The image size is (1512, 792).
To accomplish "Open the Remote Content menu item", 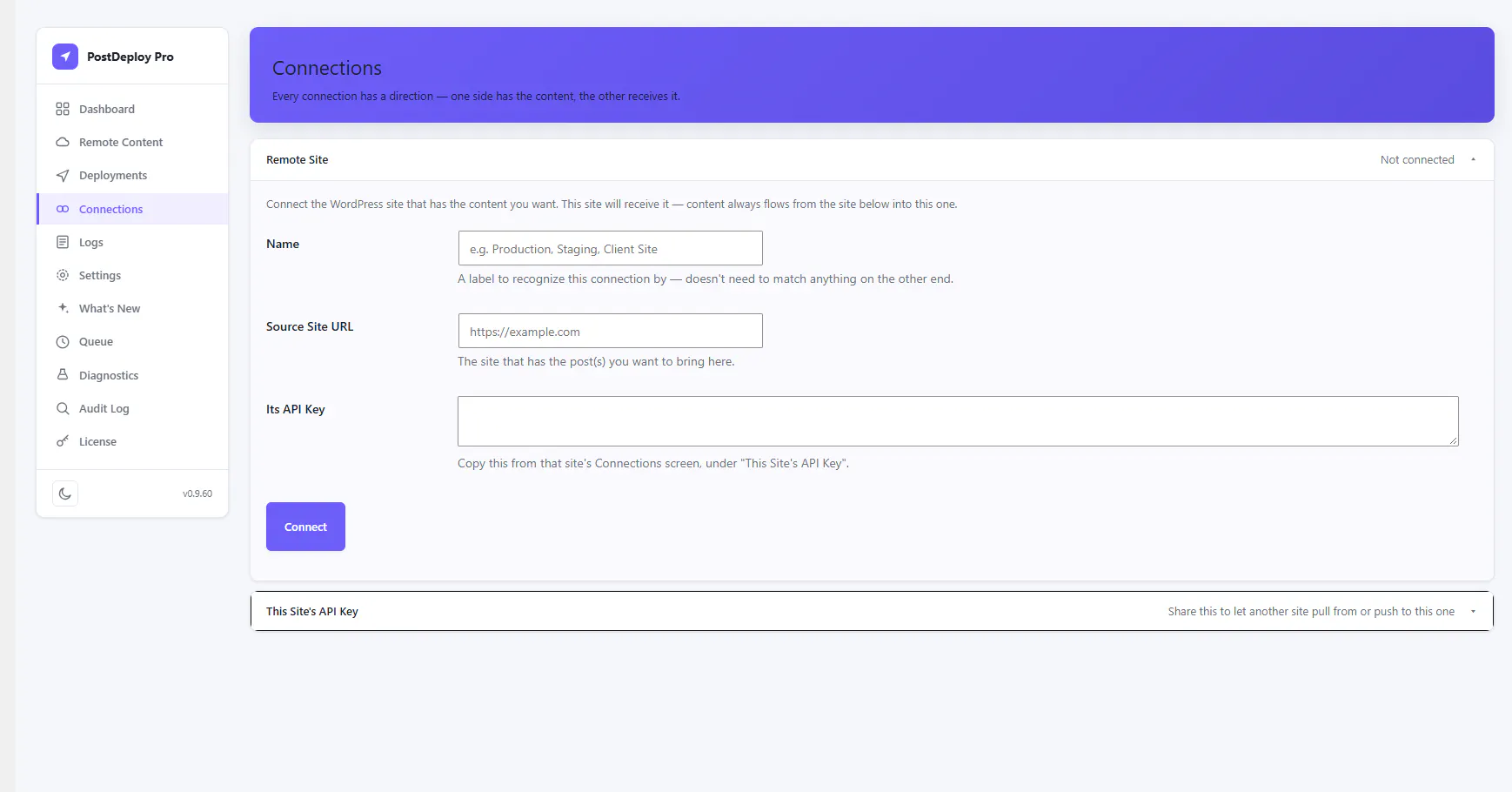I will click(132, 142).
